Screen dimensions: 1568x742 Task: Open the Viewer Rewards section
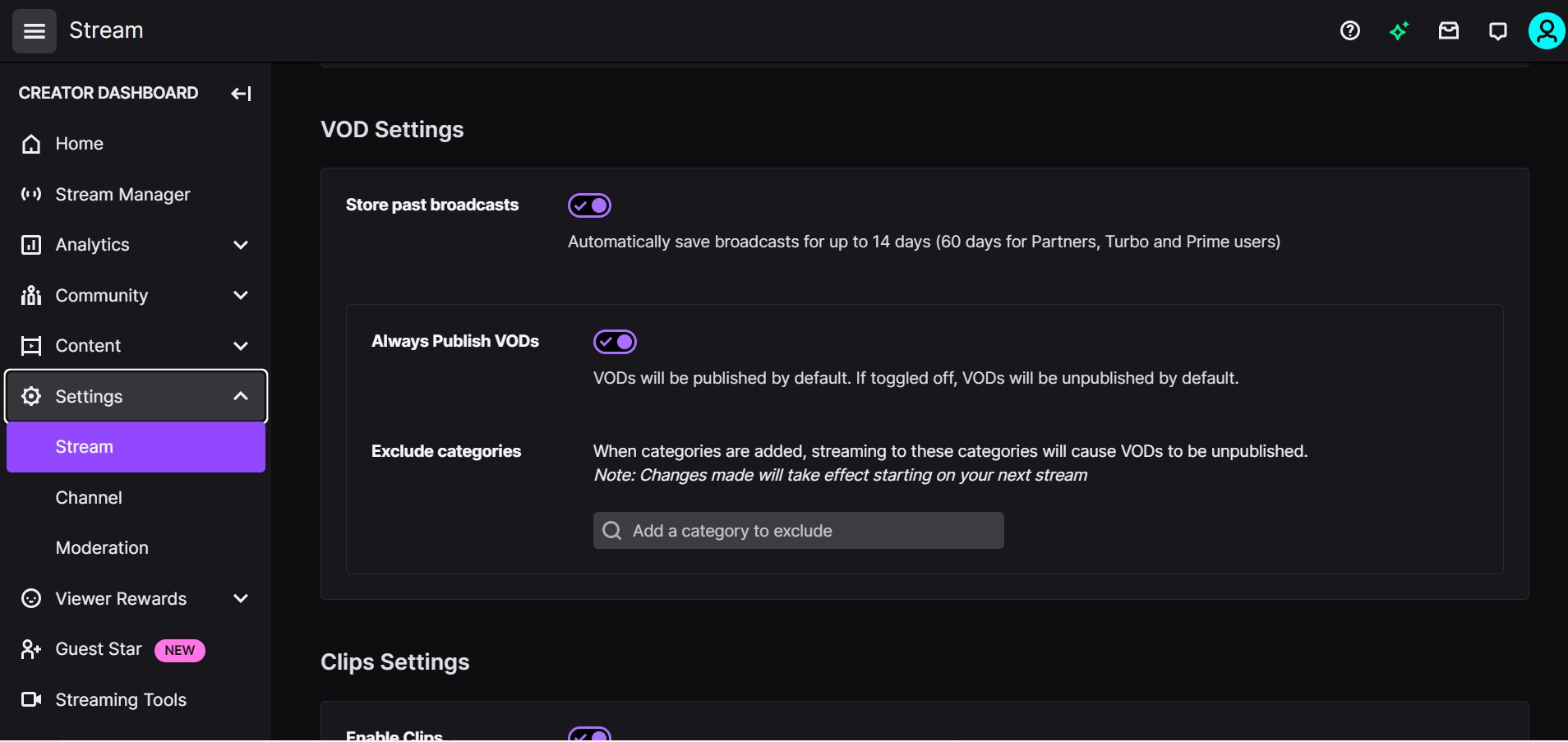(x=121, y=598)
